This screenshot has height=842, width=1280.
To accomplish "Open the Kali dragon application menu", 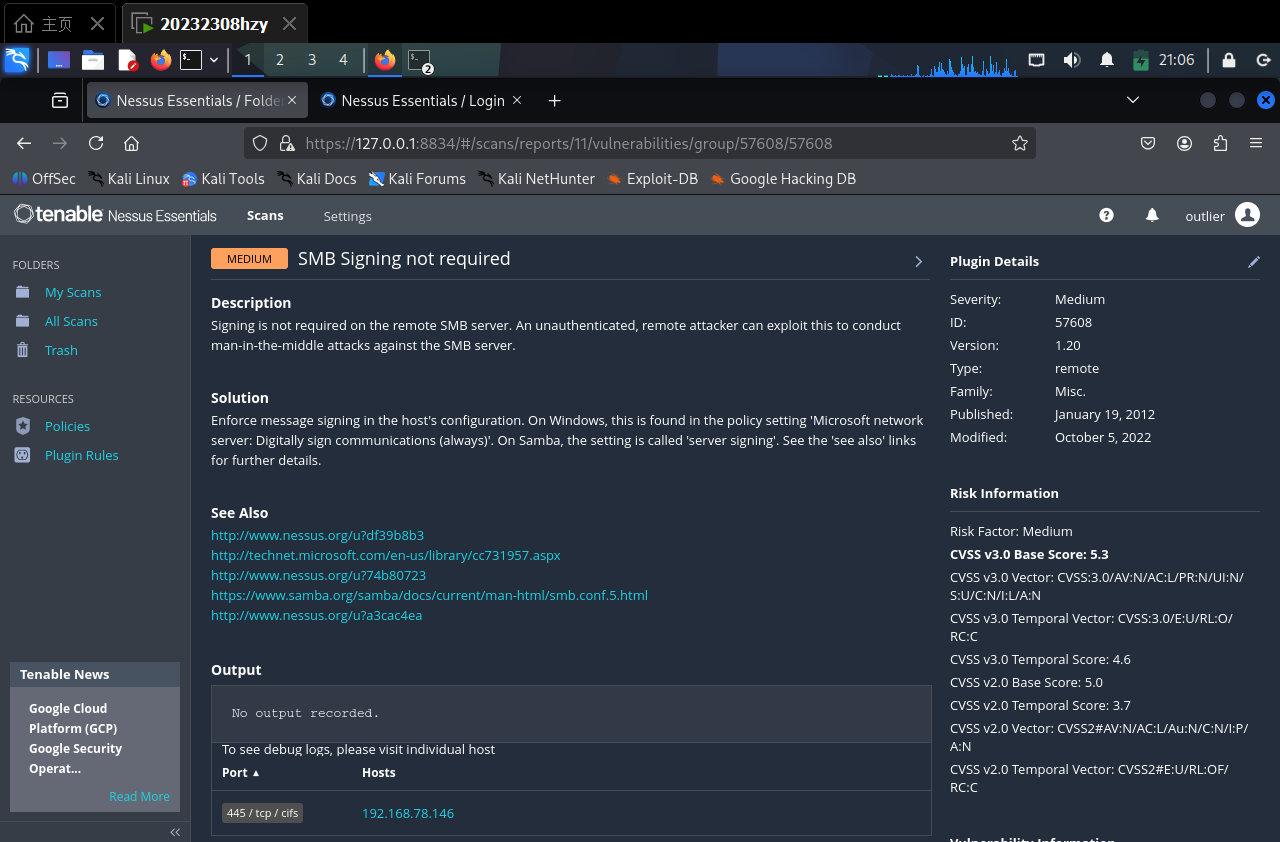I will pyautogui.click(x=16, y=60).
